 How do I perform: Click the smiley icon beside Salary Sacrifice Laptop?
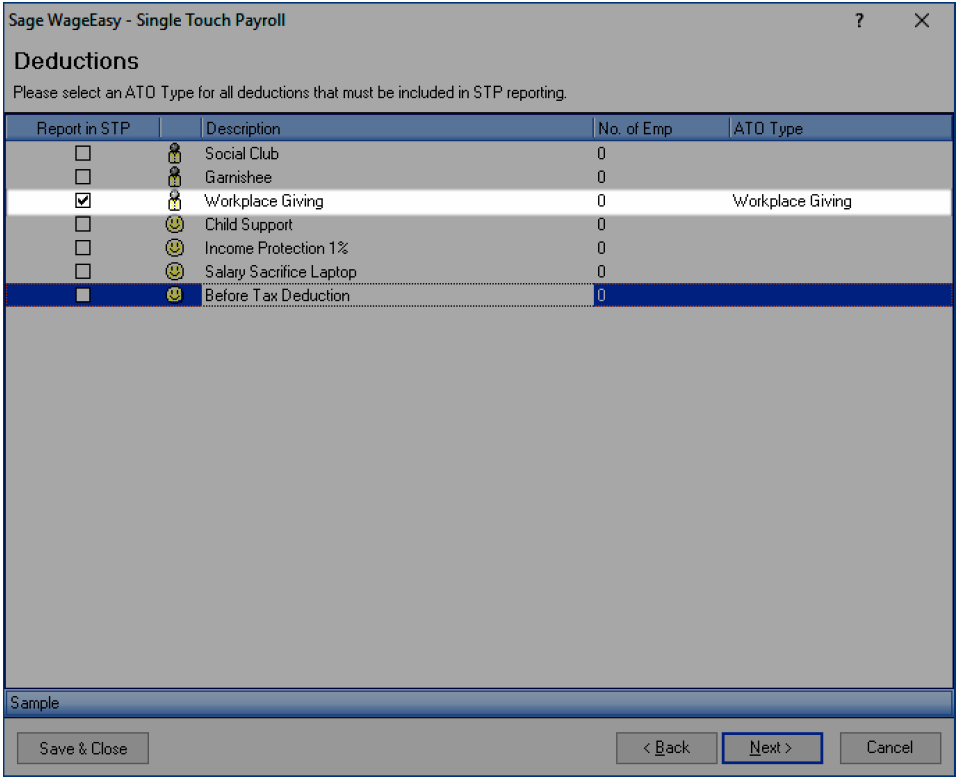click(x=175, y=272)
